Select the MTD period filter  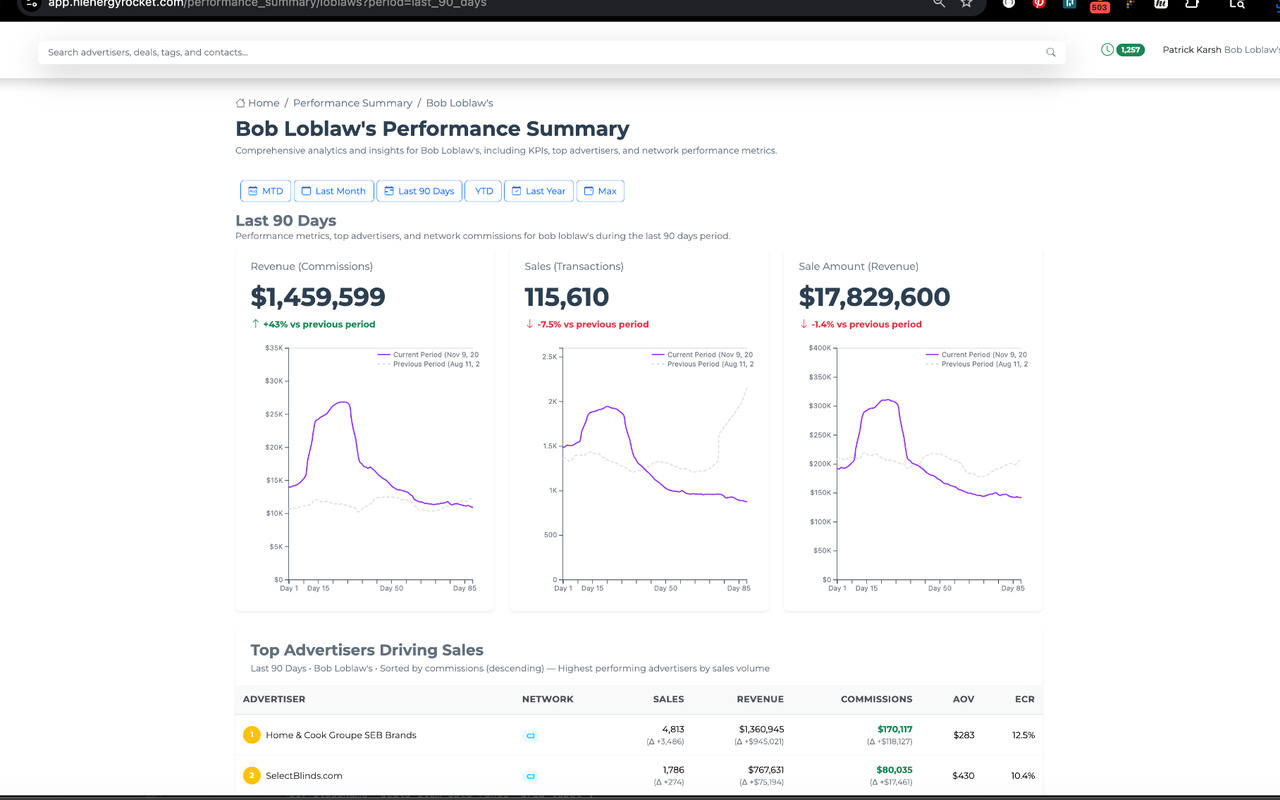click(265, 191)
